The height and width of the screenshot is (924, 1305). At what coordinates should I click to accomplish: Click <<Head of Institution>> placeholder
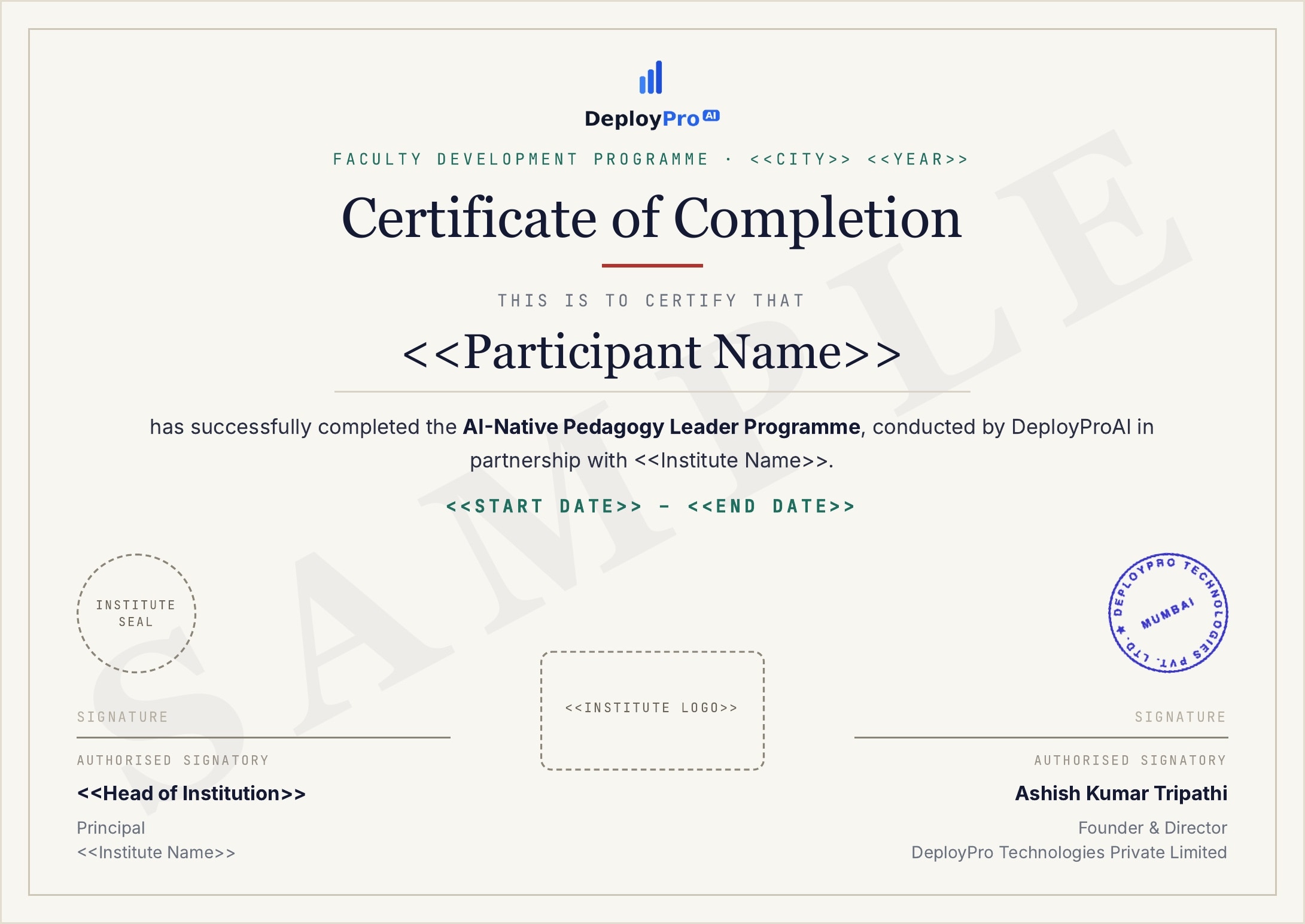191,794
